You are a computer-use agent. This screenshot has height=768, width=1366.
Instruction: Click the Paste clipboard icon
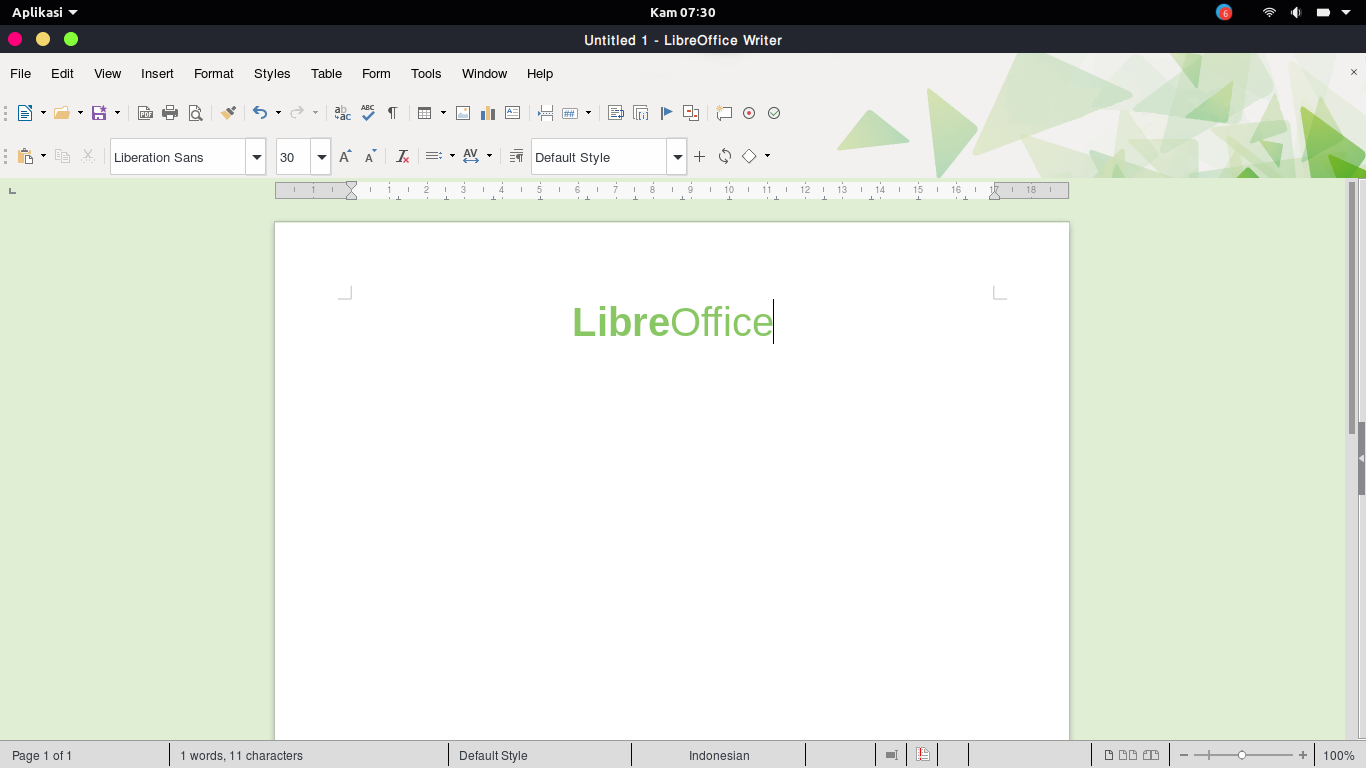pos(26,156)
